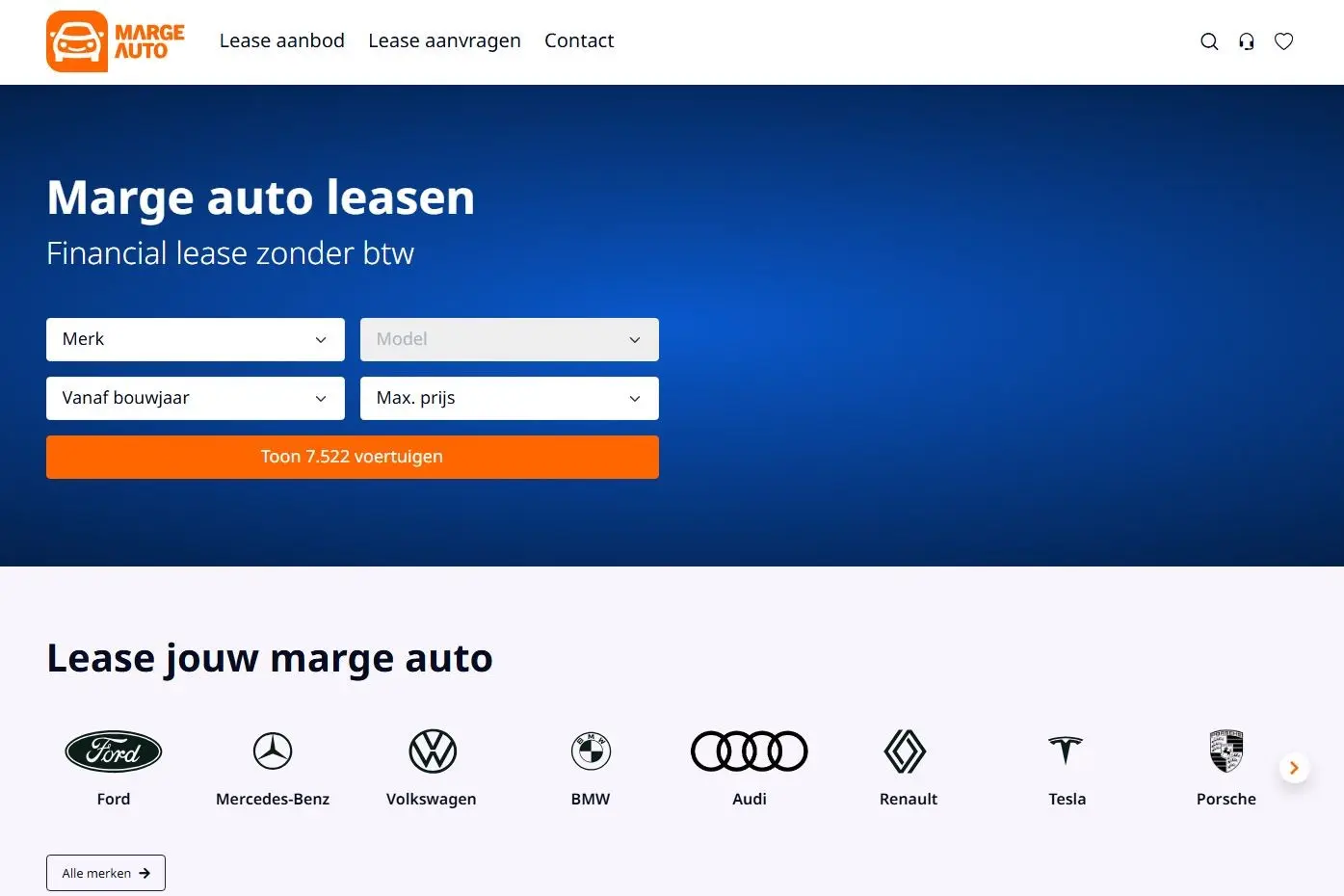This screenshot has width=1344, height=896.
Task: Open the Merk dropdown
Action: [195, 339]
